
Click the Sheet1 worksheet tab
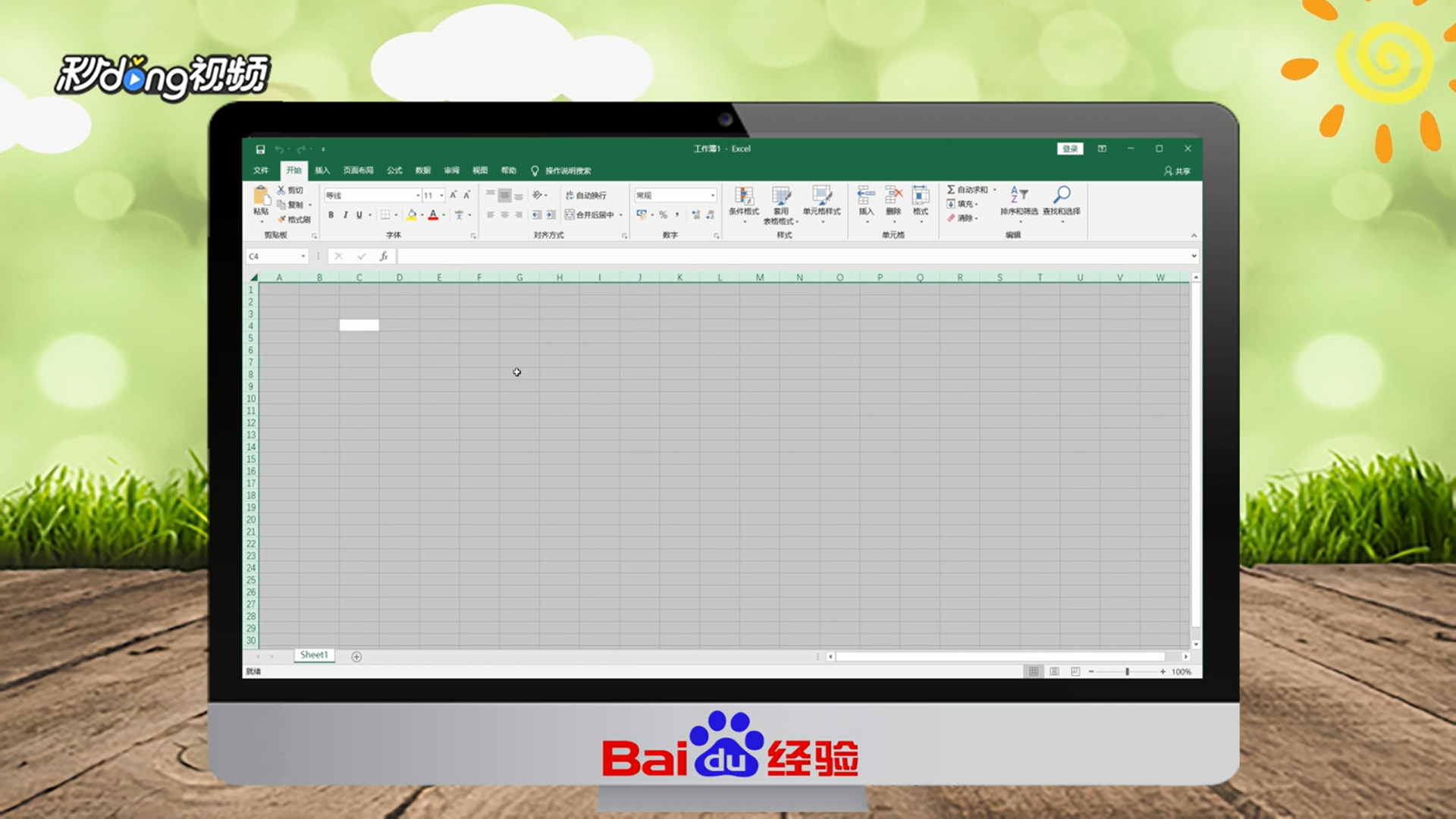[x=314, y=655]
